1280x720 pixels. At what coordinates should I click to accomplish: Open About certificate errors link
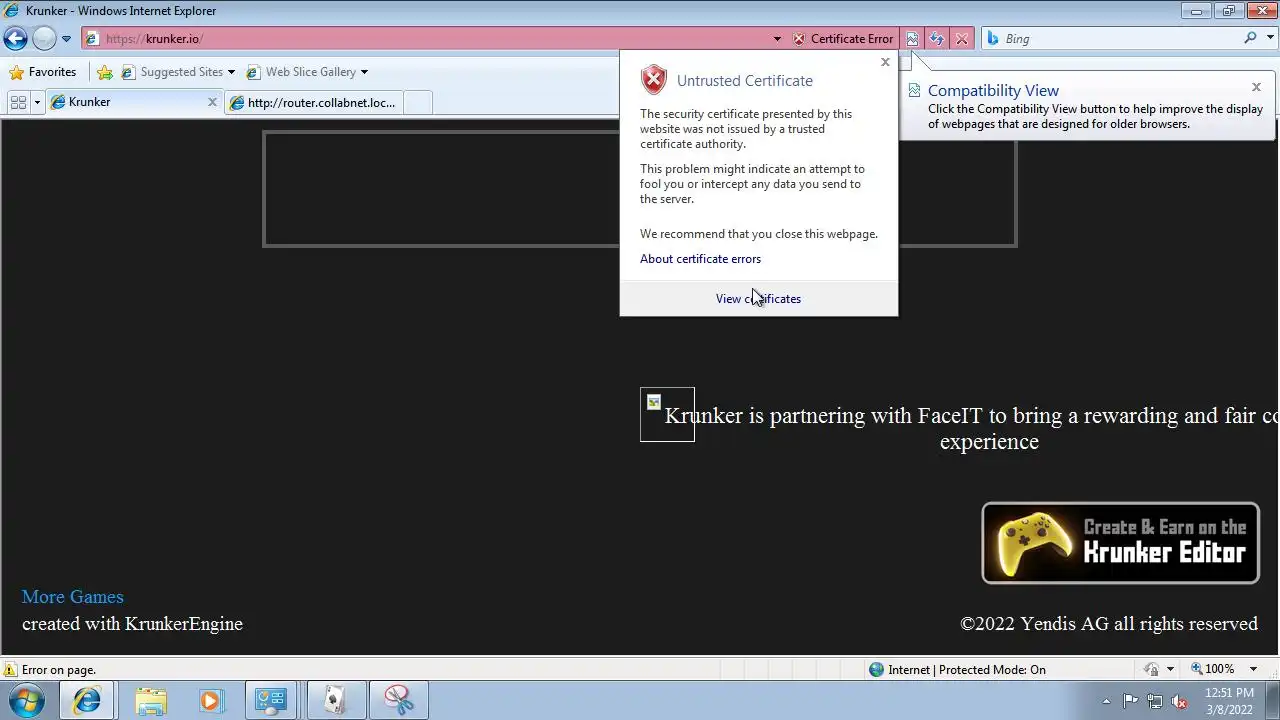click(700, 259)
